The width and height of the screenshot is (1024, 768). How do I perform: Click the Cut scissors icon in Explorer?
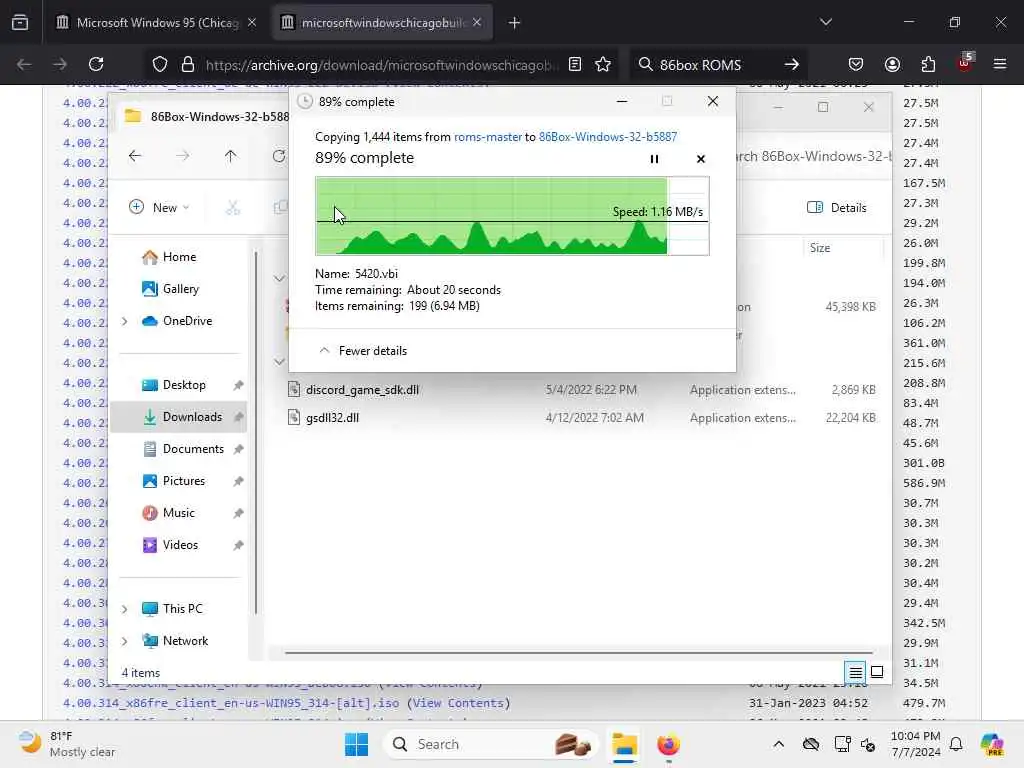tap(232, 208)
